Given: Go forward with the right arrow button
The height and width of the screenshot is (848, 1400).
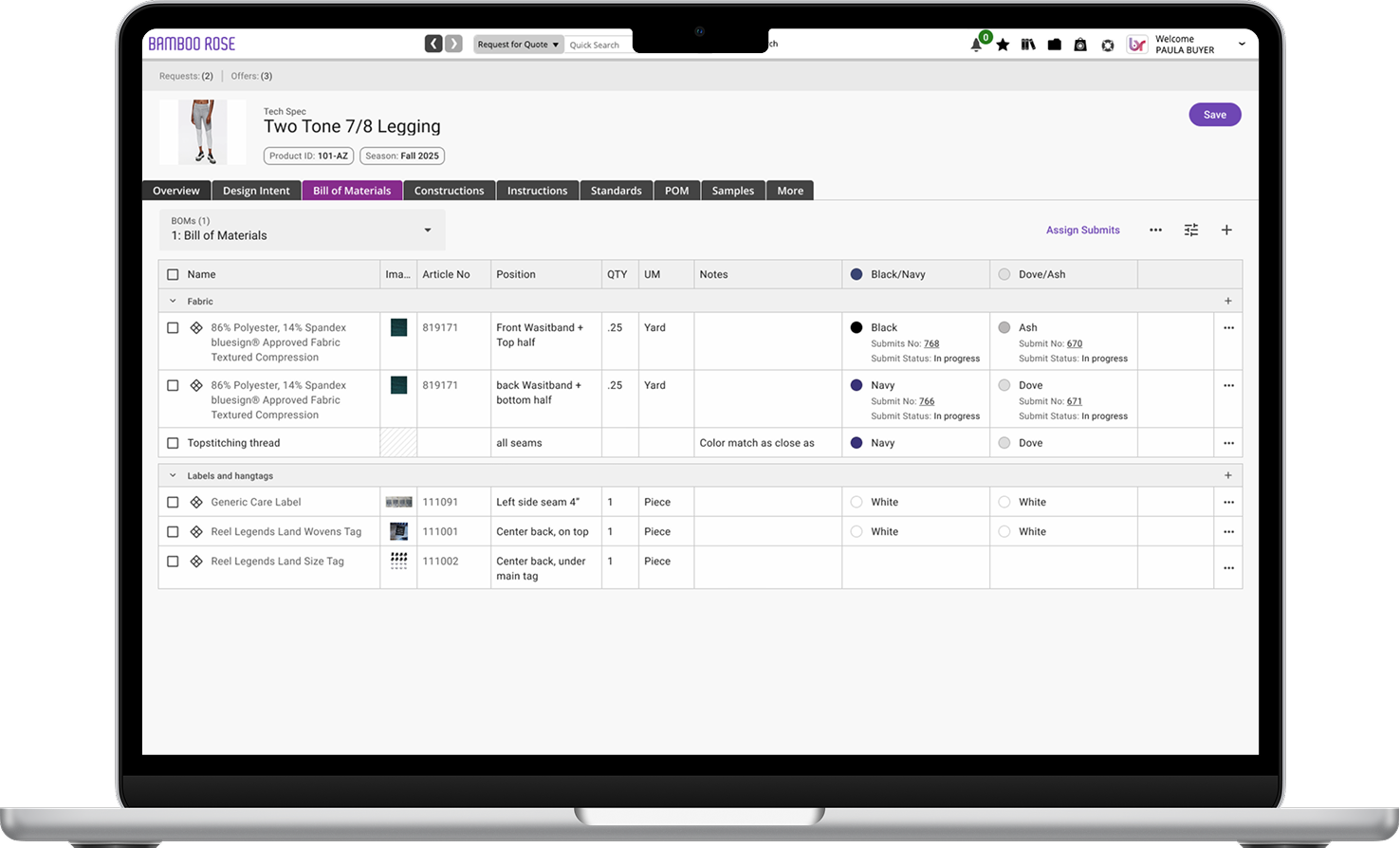Looking at the screenshot, I should pos(454,44).
